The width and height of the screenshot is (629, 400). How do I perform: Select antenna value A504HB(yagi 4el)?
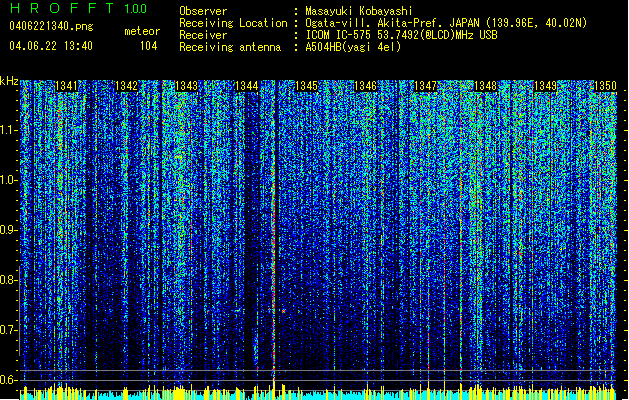pyautogui.click(x=353, y=47)
